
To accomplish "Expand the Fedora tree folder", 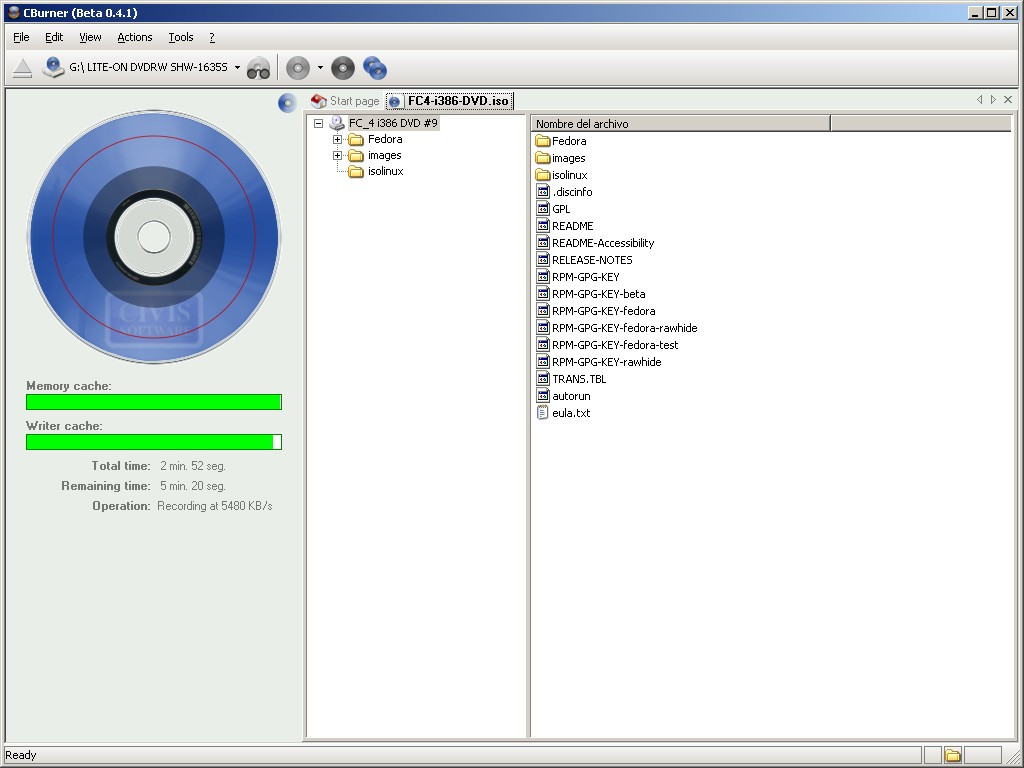I will 337,139.
